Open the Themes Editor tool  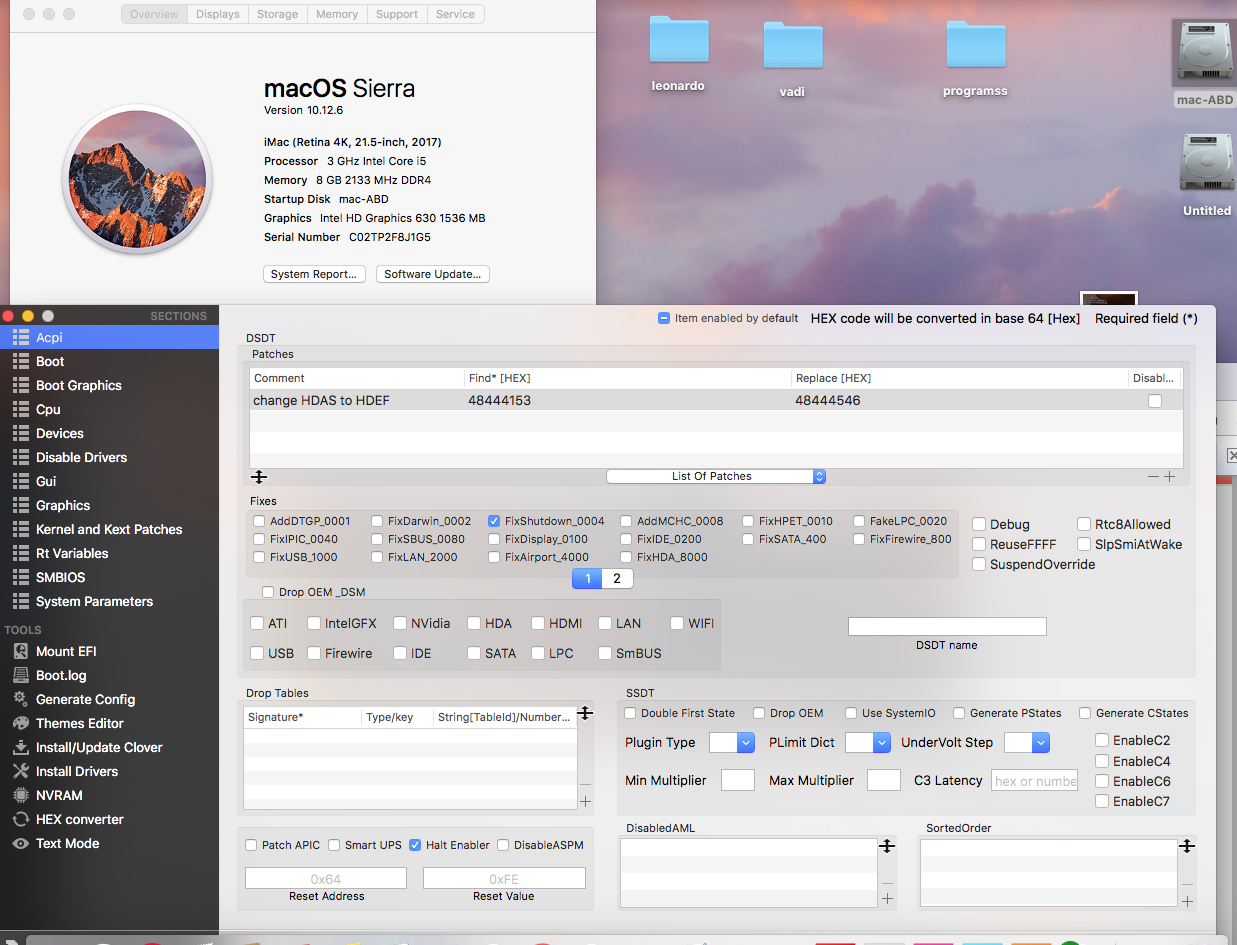[x=79, y=723]
